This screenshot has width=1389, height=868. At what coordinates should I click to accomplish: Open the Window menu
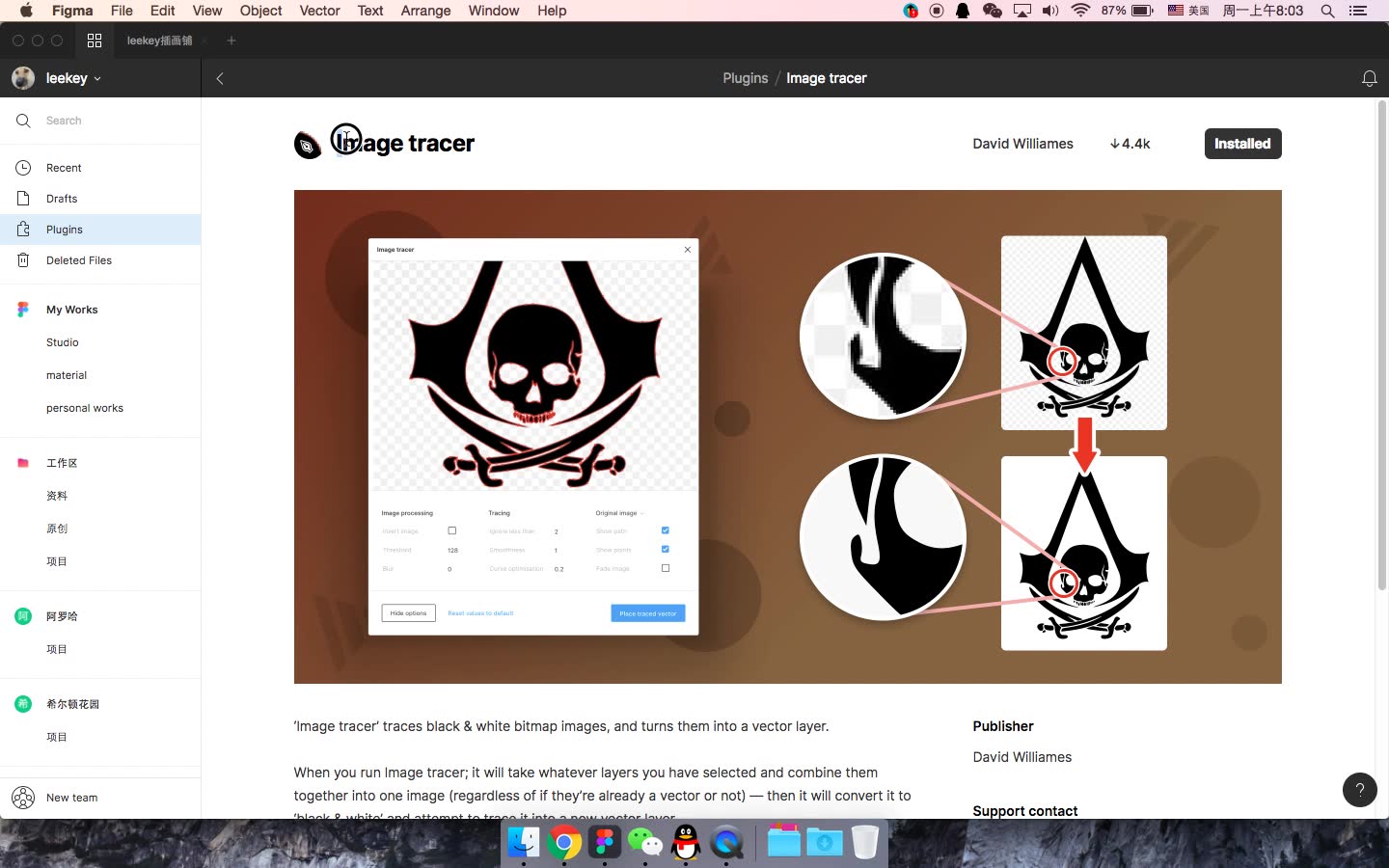point(494,11)
